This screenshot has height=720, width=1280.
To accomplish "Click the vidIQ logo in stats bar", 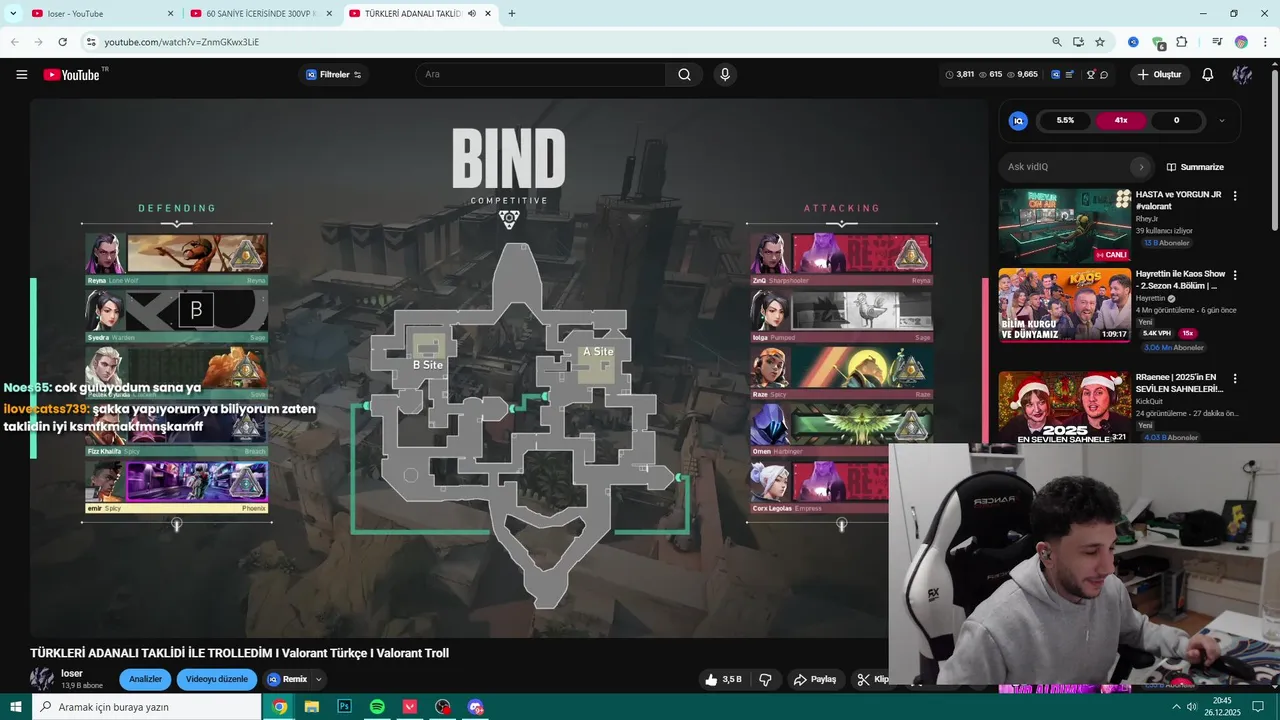I will tap(1055, 75).
